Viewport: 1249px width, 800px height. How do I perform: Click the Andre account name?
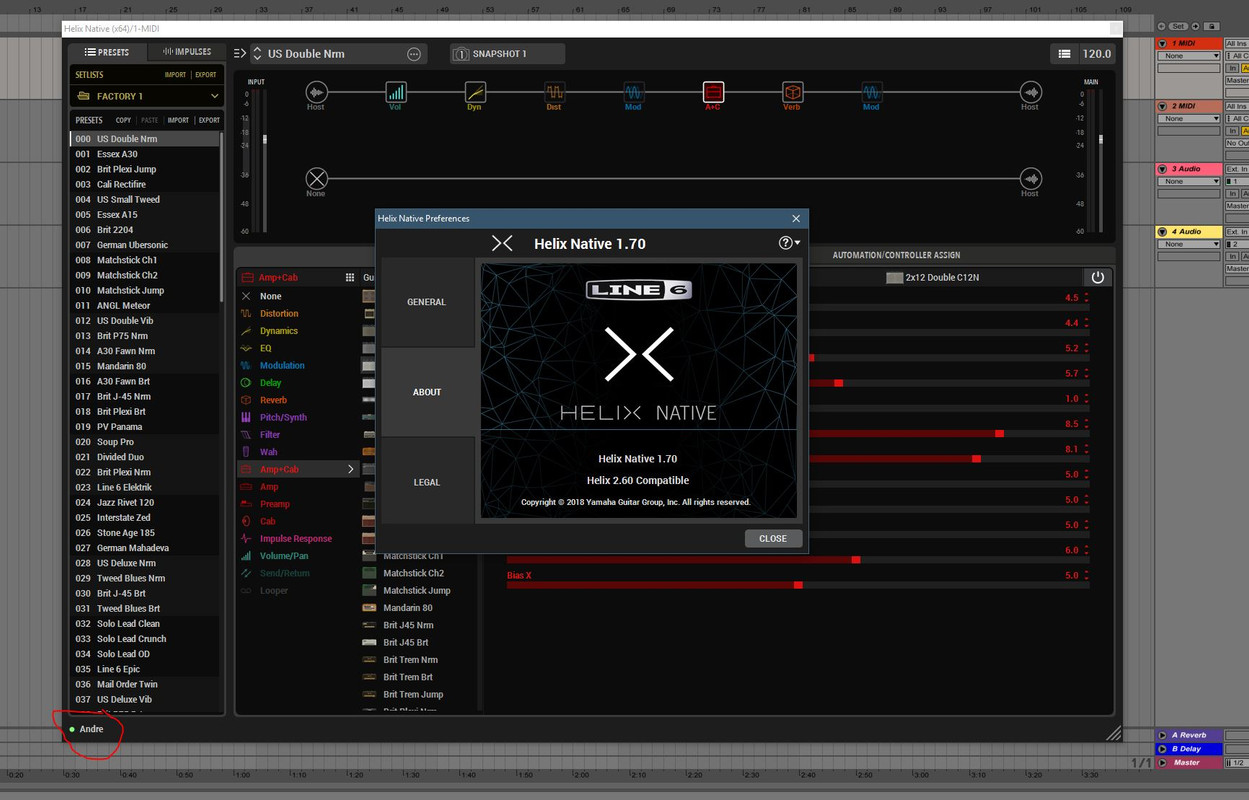coord(91,729)
